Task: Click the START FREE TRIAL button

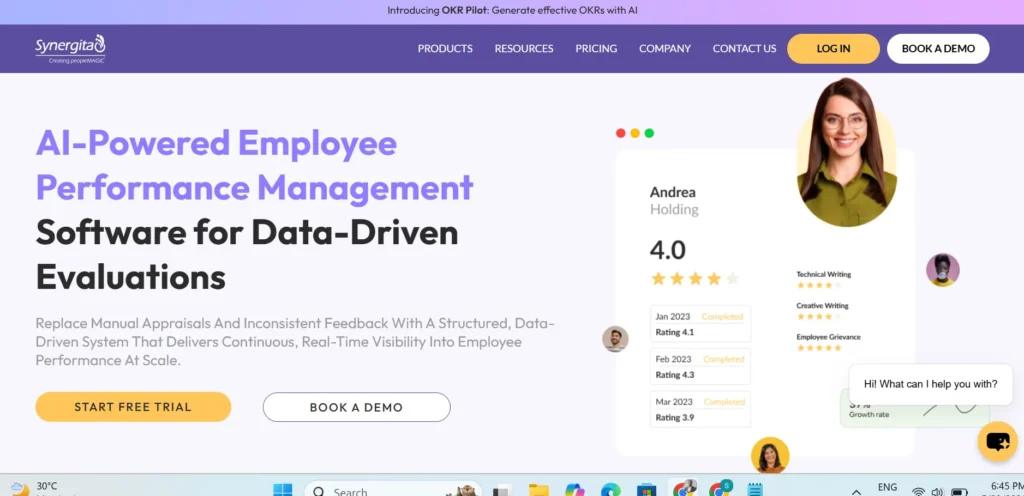Action: coord(133,407)
